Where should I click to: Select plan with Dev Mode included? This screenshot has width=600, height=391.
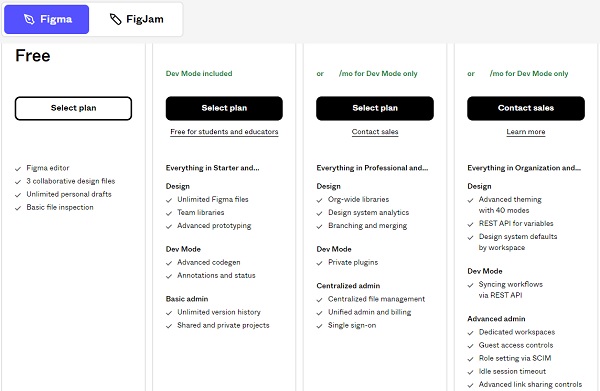coord(224,108)
